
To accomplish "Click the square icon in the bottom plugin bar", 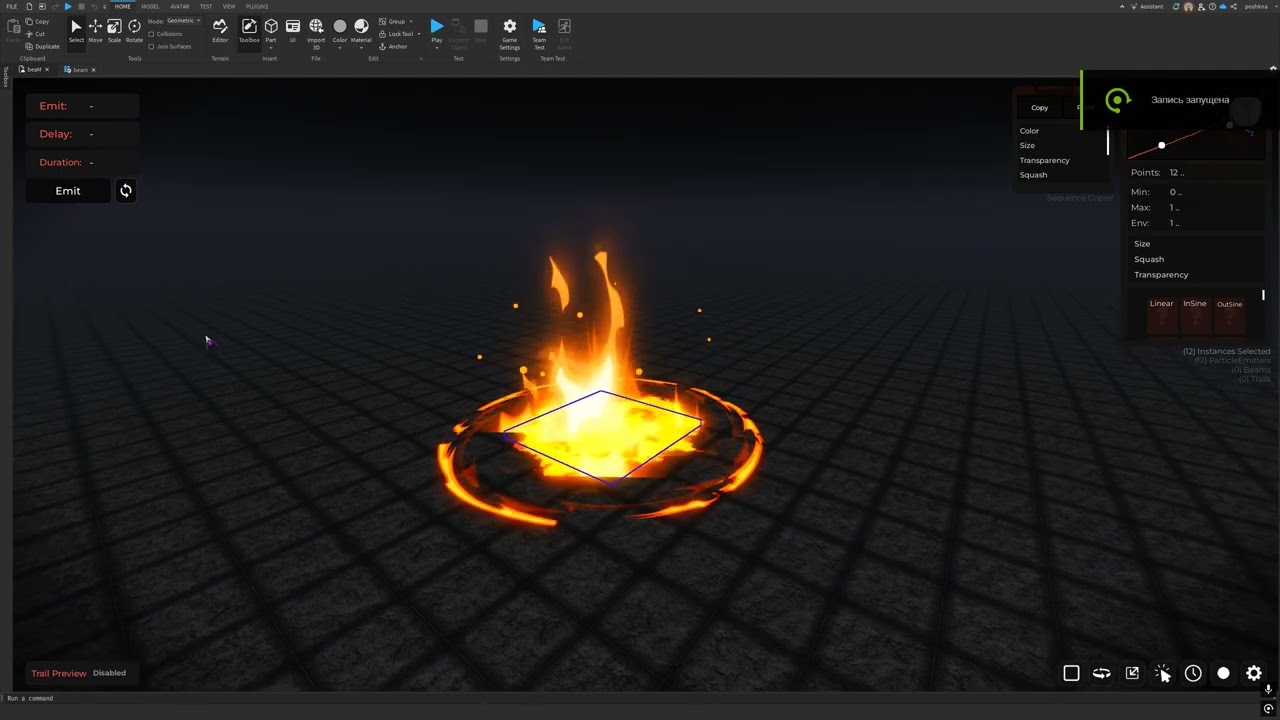I will (x=1071, y=673).
